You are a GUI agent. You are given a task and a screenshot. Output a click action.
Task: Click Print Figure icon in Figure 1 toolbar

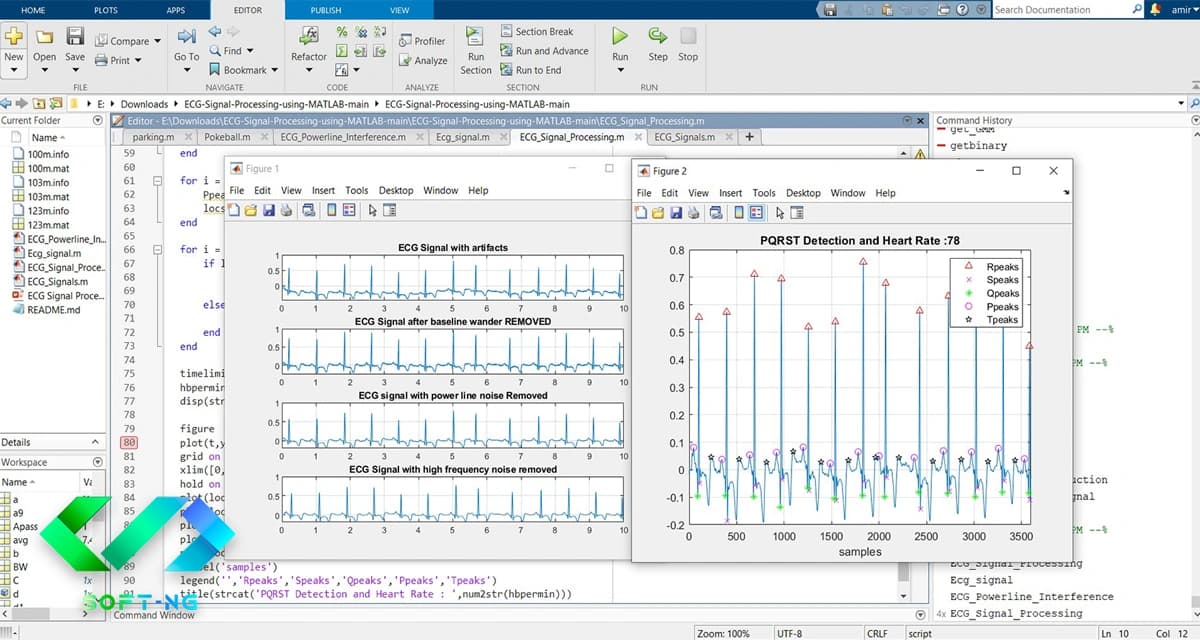286,210
